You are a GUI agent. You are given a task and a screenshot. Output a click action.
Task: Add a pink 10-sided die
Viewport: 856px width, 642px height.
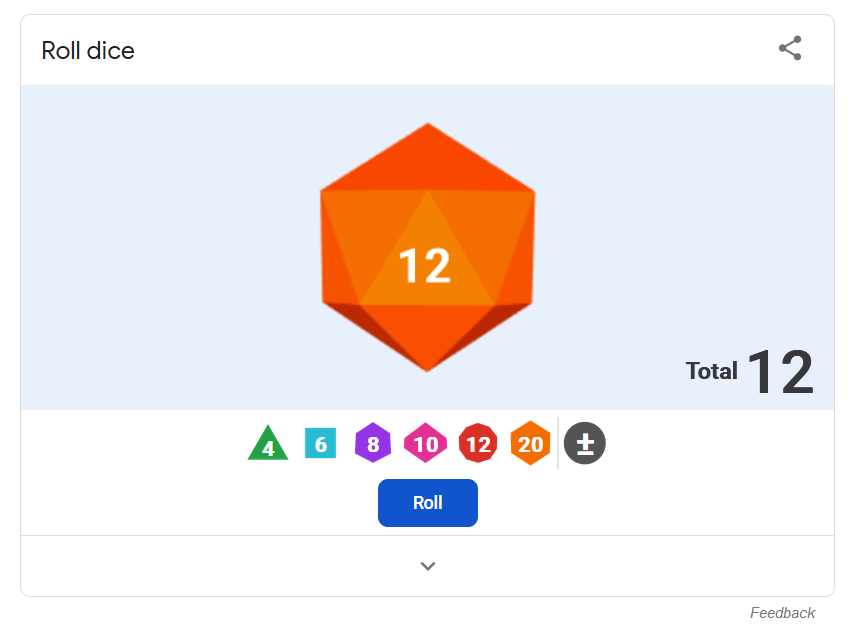pos(425,443)
